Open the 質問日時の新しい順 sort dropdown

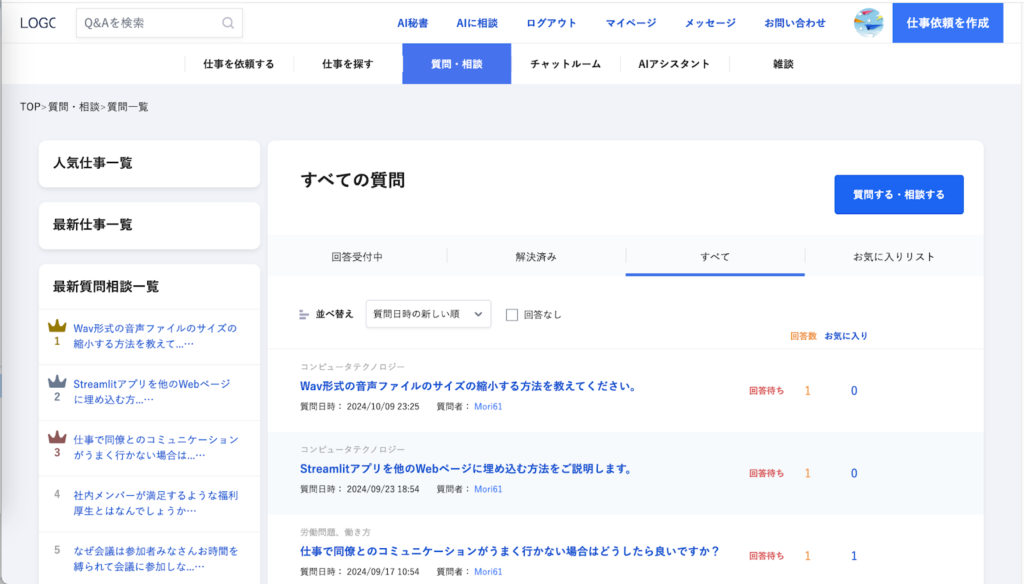click(428, 314)
